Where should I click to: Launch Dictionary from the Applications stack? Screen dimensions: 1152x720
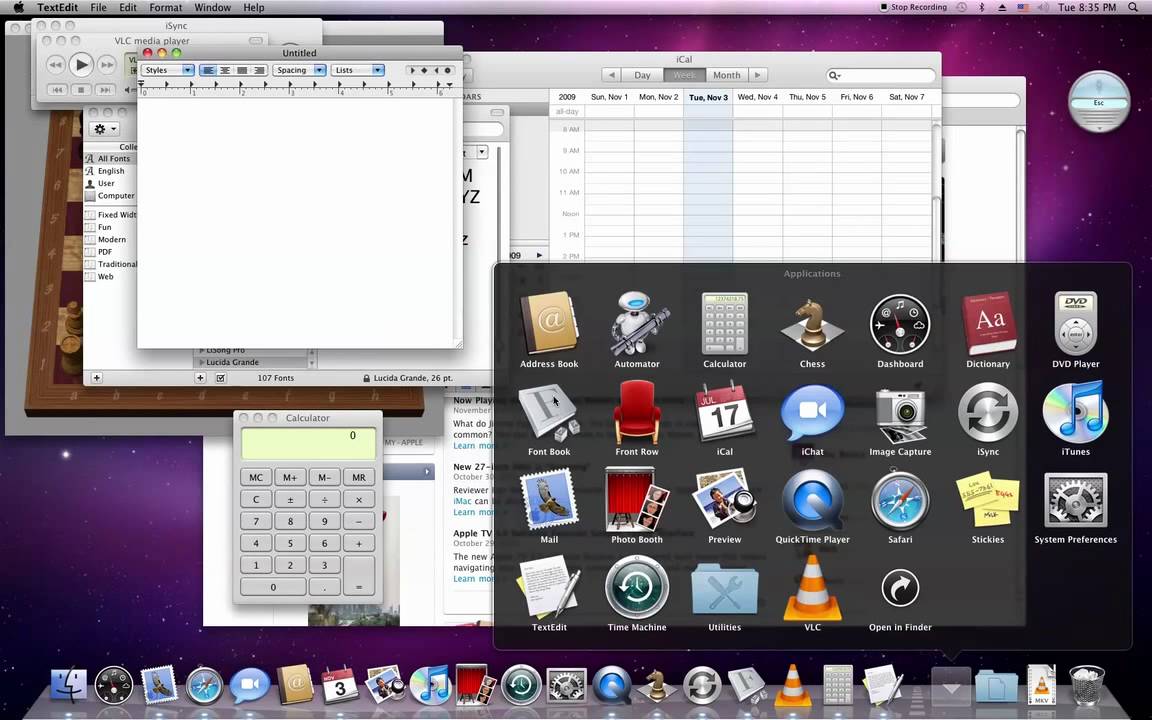[x=988, y=329]
